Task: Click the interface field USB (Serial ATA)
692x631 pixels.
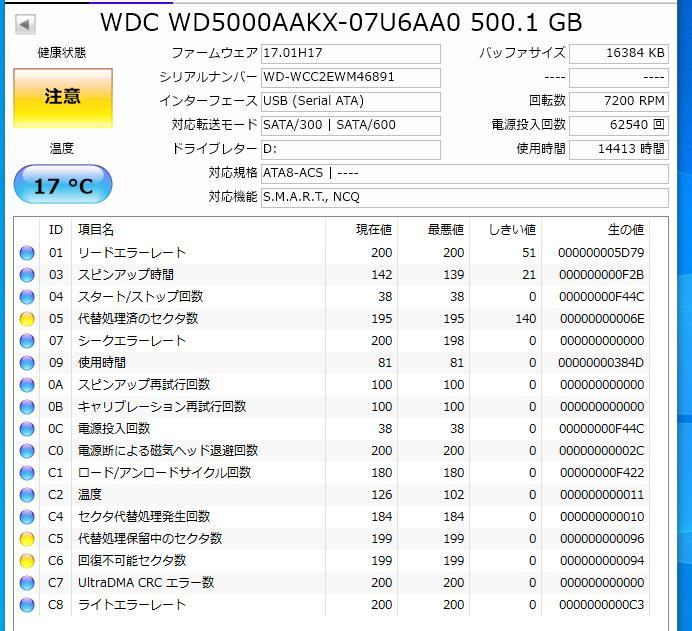Action: (351, 101)
